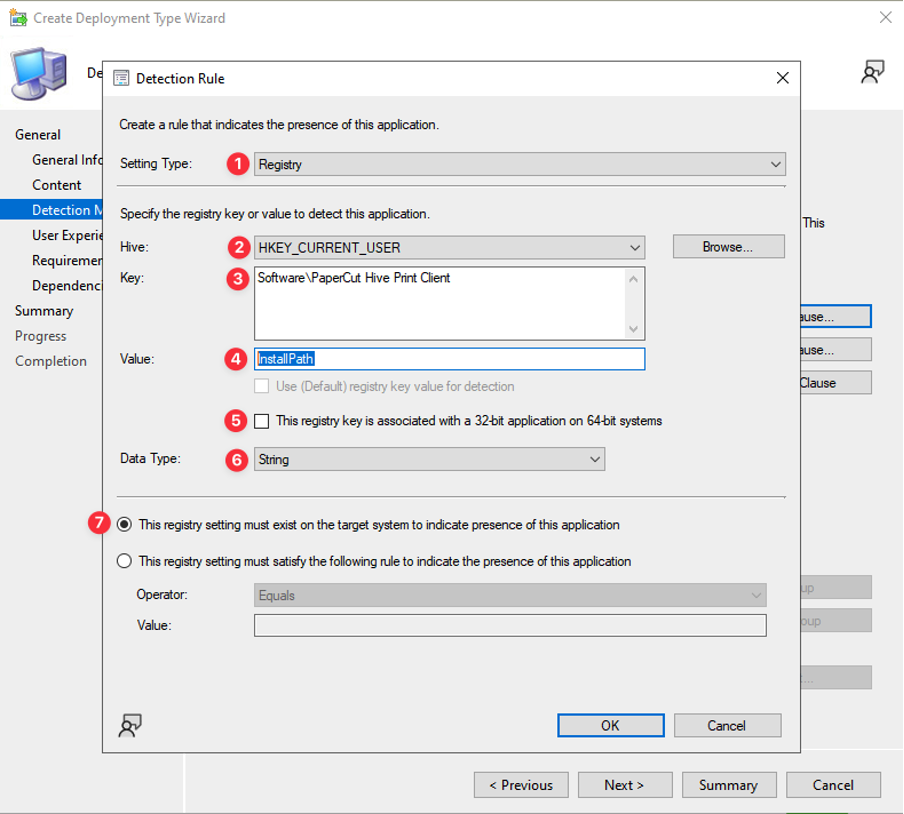Click the Key box scroll up arrow
904x814 pixels.
pos(634,279)
